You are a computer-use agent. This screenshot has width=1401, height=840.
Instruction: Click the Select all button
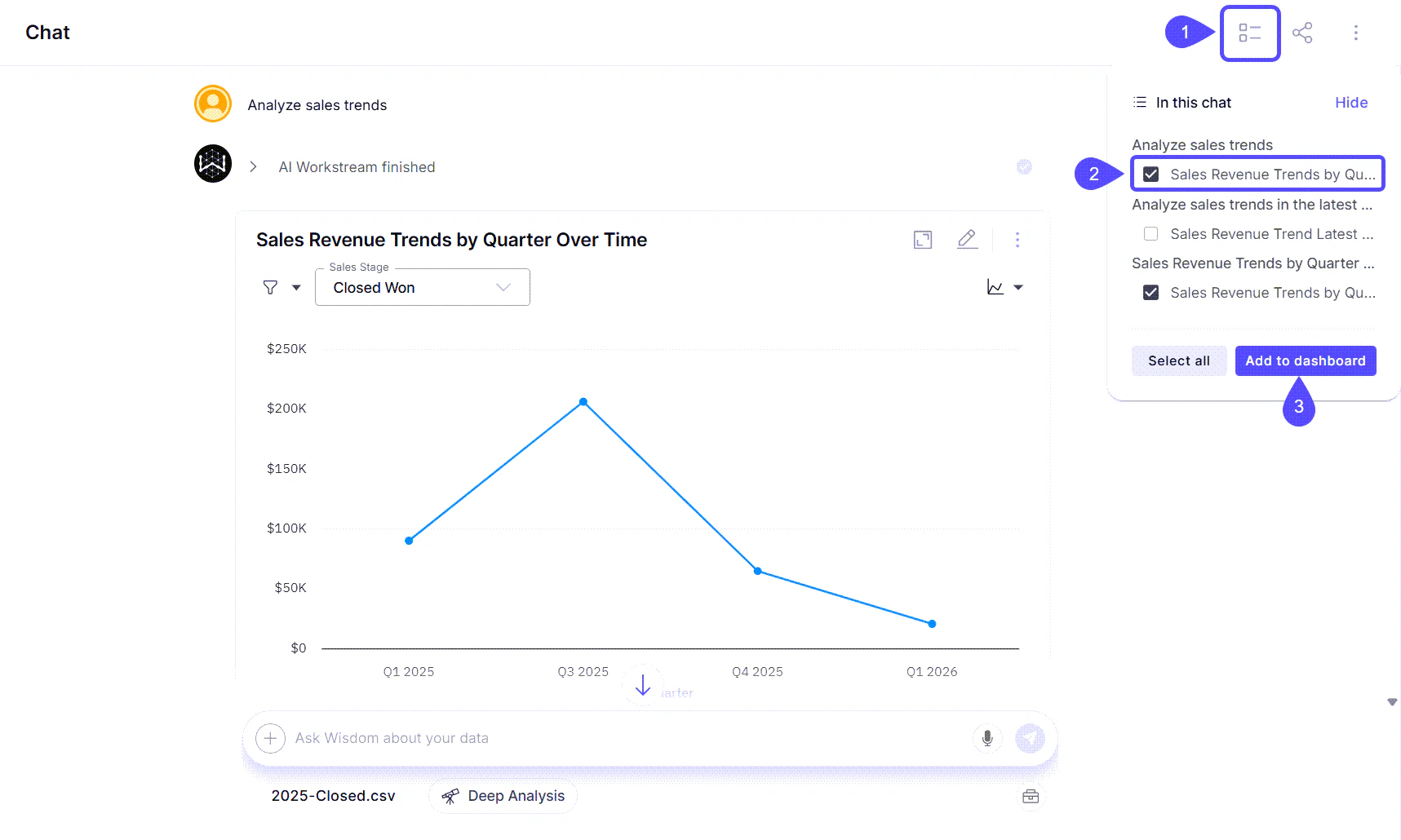coord(1178,360)
